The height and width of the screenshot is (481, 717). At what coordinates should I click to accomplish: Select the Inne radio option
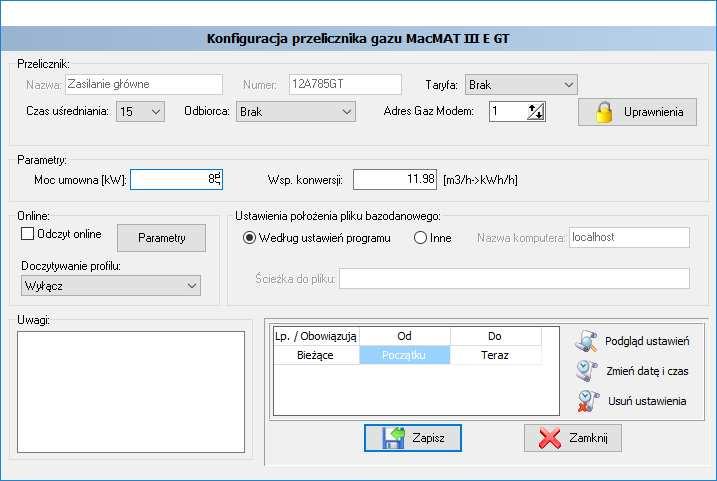(420, 238)
